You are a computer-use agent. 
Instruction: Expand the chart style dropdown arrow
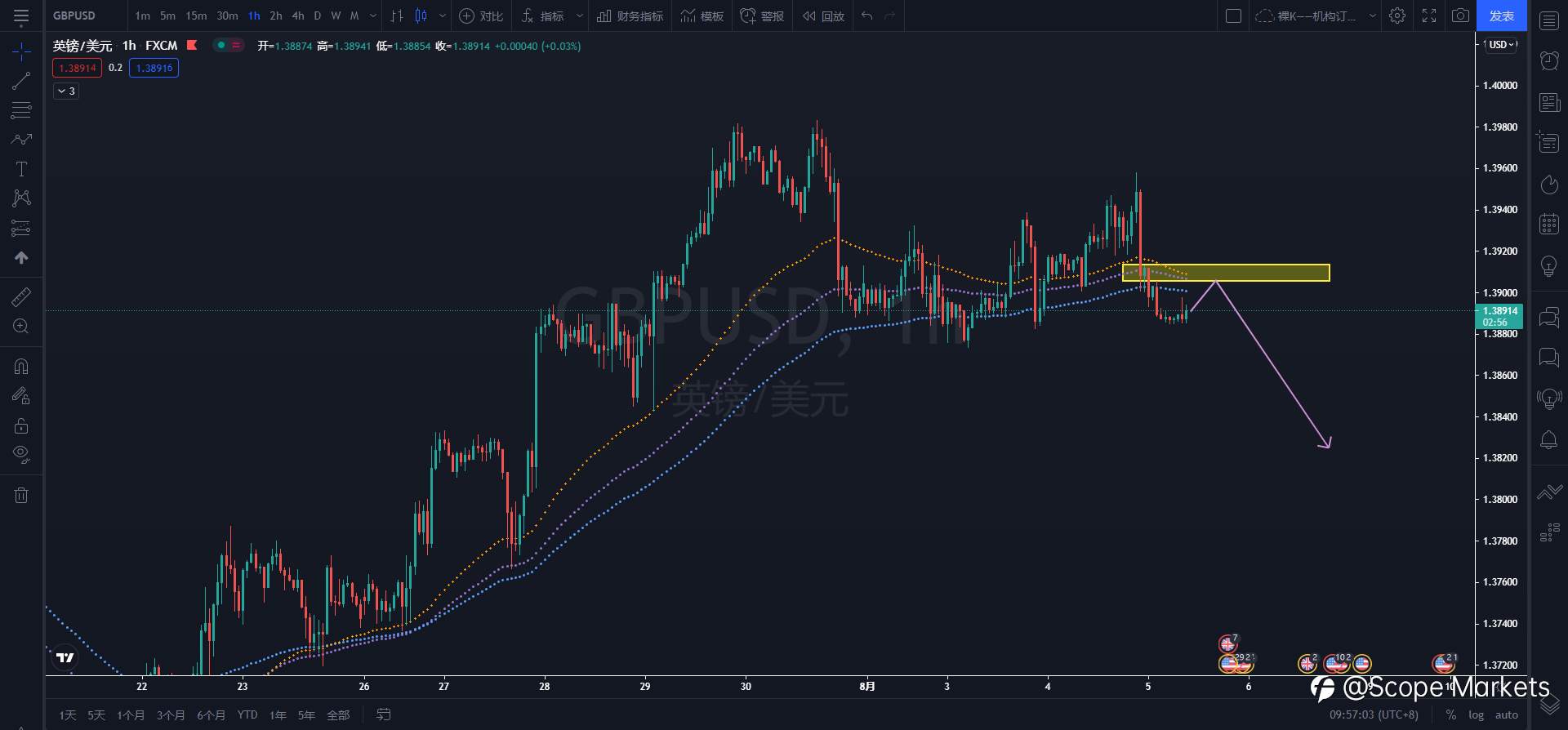(443, 16)
